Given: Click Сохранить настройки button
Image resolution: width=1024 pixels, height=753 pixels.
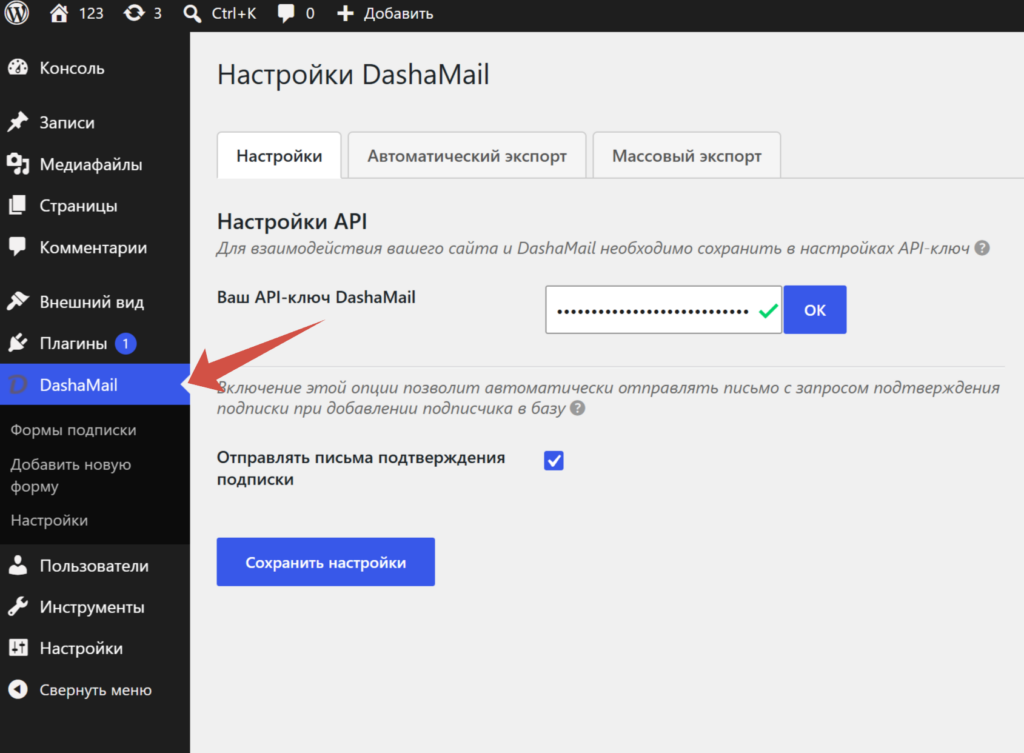Looking at the screenshot, I should [x=326, y=562].
